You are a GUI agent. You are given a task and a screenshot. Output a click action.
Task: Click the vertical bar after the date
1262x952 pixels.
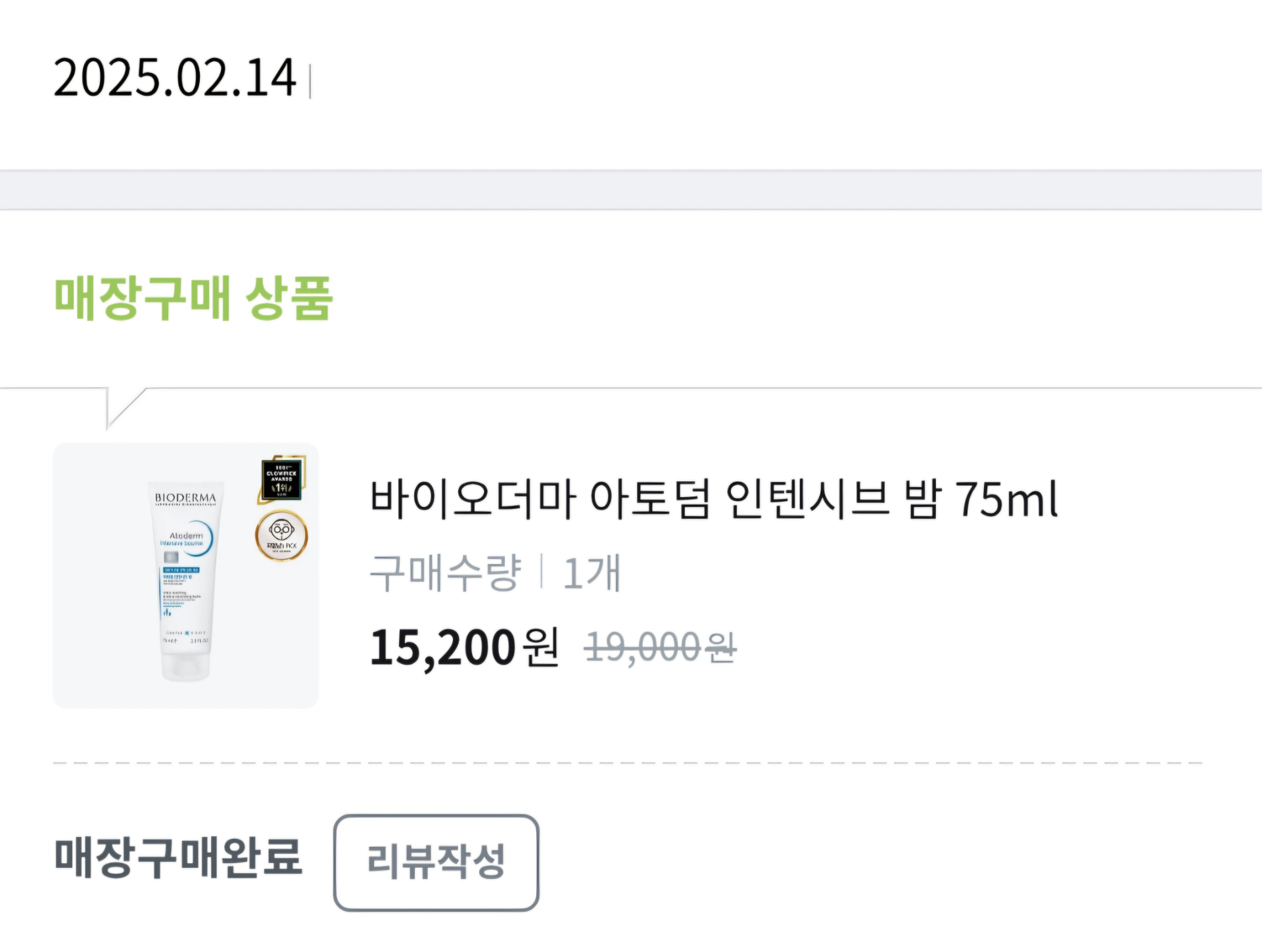[310, 82]
